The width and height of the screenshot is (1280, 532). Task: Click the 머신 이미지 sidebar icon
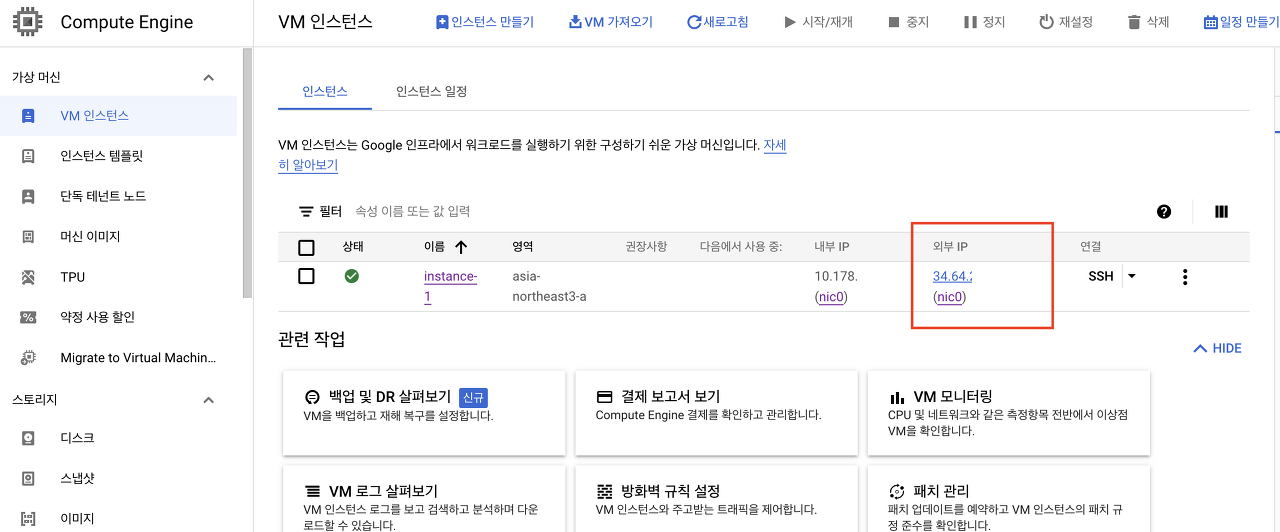click(x=28, y=237)
